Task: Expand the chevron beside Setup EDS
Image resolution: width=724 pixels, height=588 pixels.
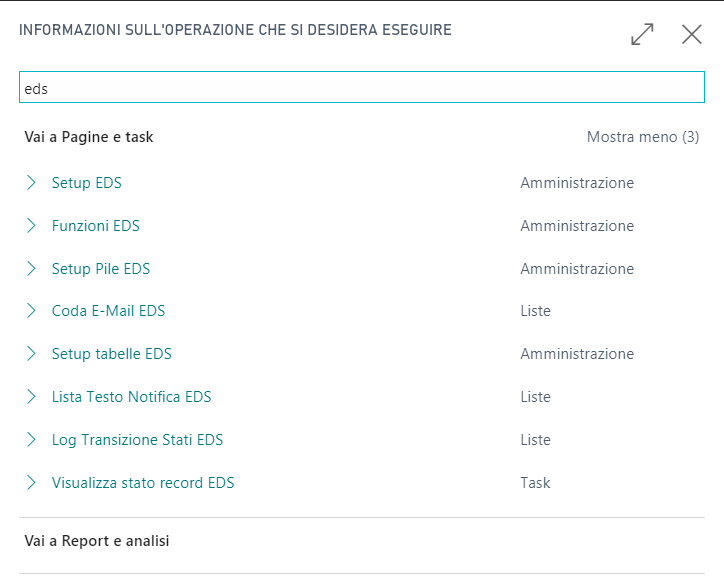Action: point(31,183)
